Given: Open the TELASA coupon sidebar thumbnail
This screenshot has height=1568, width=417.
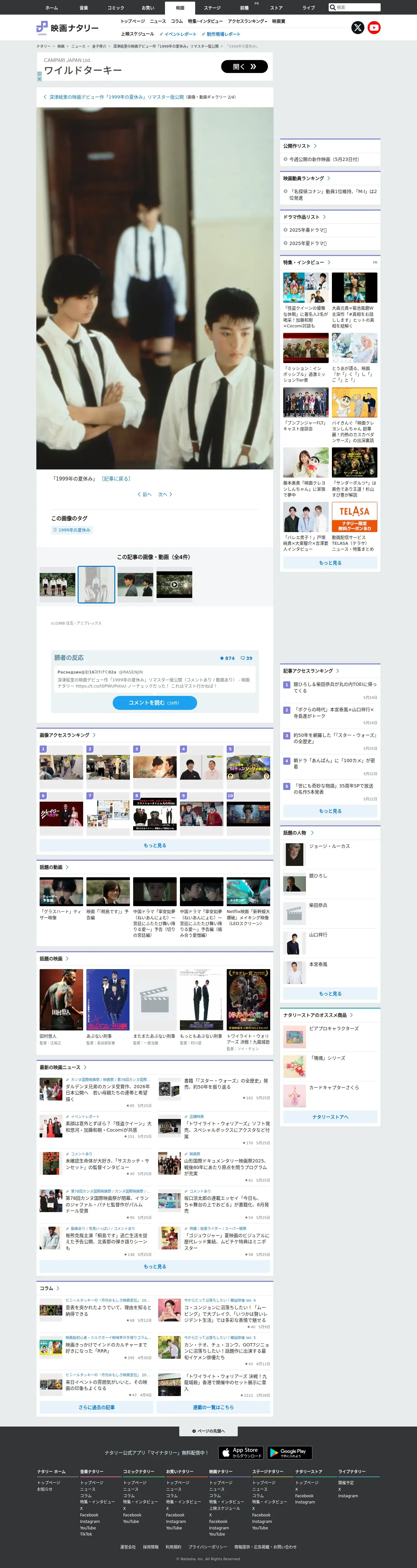Looking at the screenshot, I should pos(354,517).
